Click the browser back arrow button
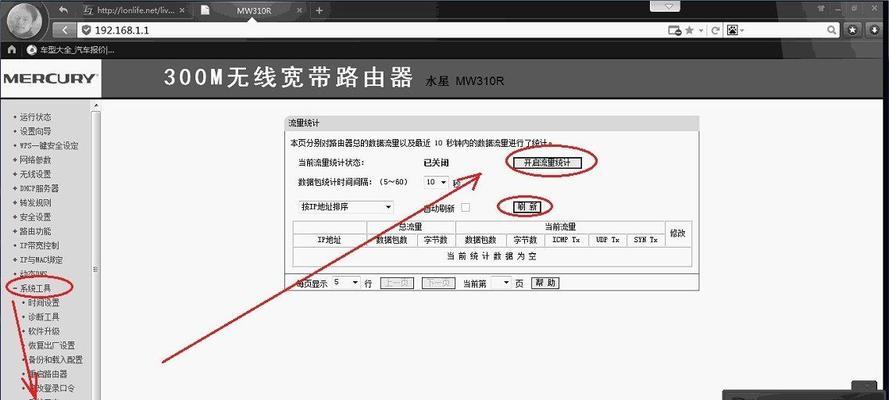This screenshot has height=400, width=889. (65, 30)
